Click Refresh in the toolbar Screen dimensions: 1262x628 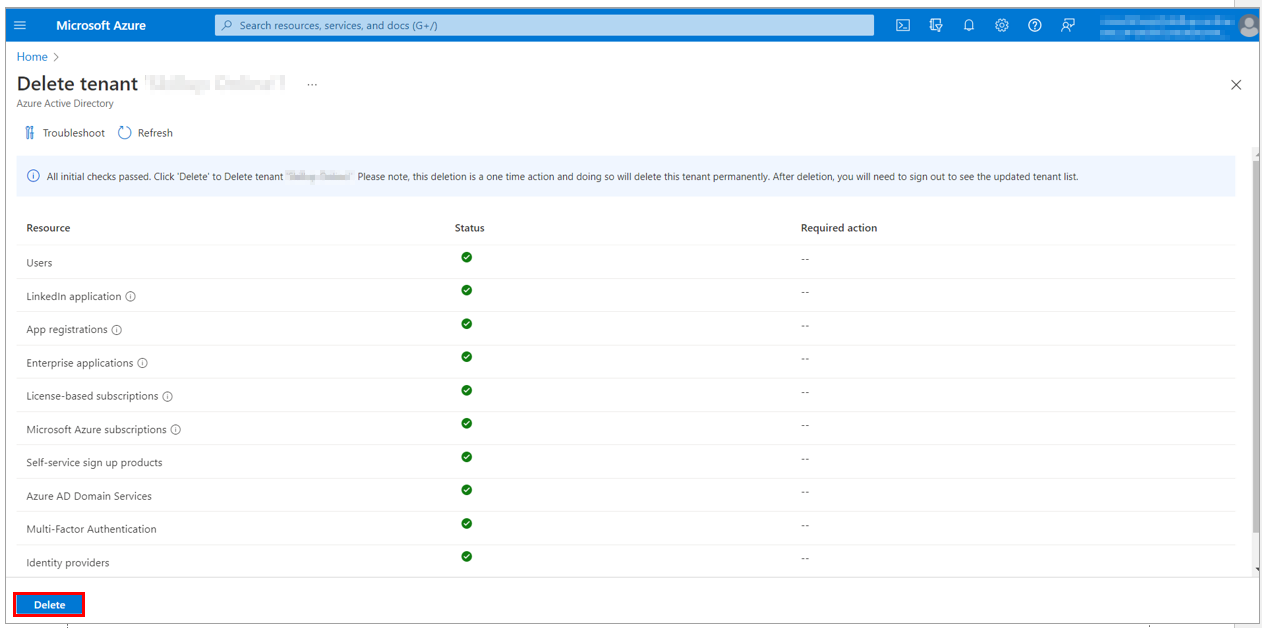(x=145, y=133)
